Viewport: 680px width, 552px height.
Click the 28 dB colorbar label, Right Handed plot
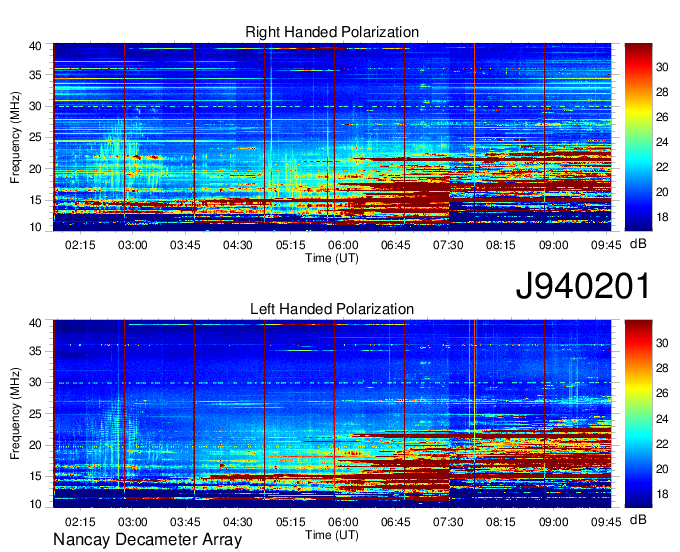(662, 92)
